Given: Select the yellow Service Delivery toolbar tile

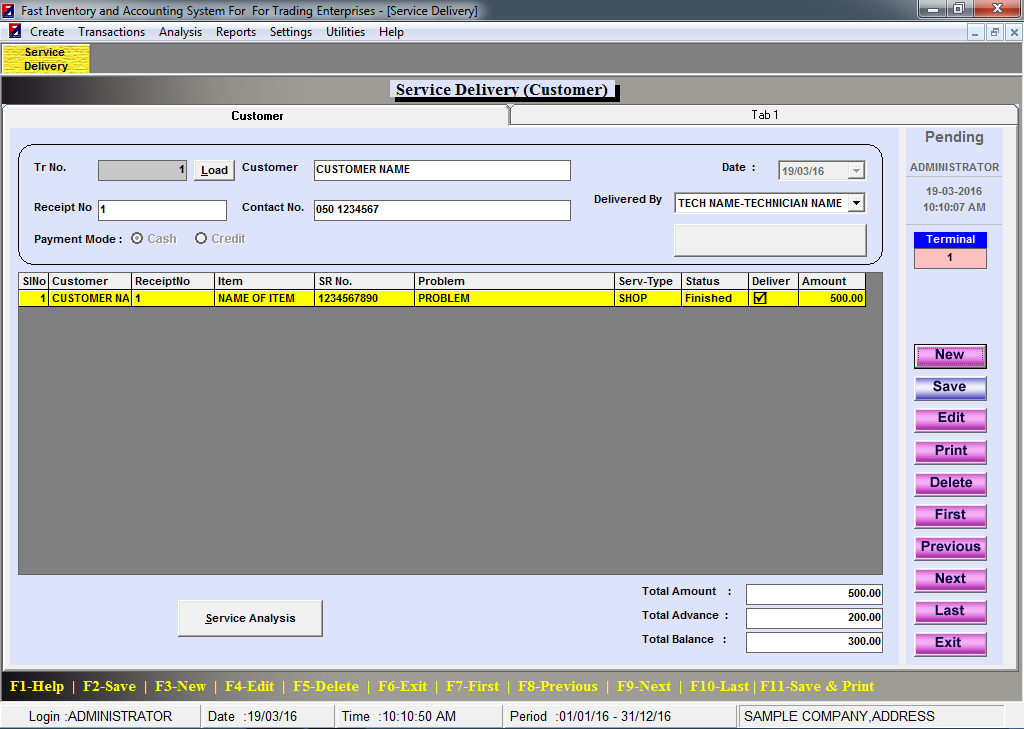Looking at the screenshot, I should coord(46,59).
